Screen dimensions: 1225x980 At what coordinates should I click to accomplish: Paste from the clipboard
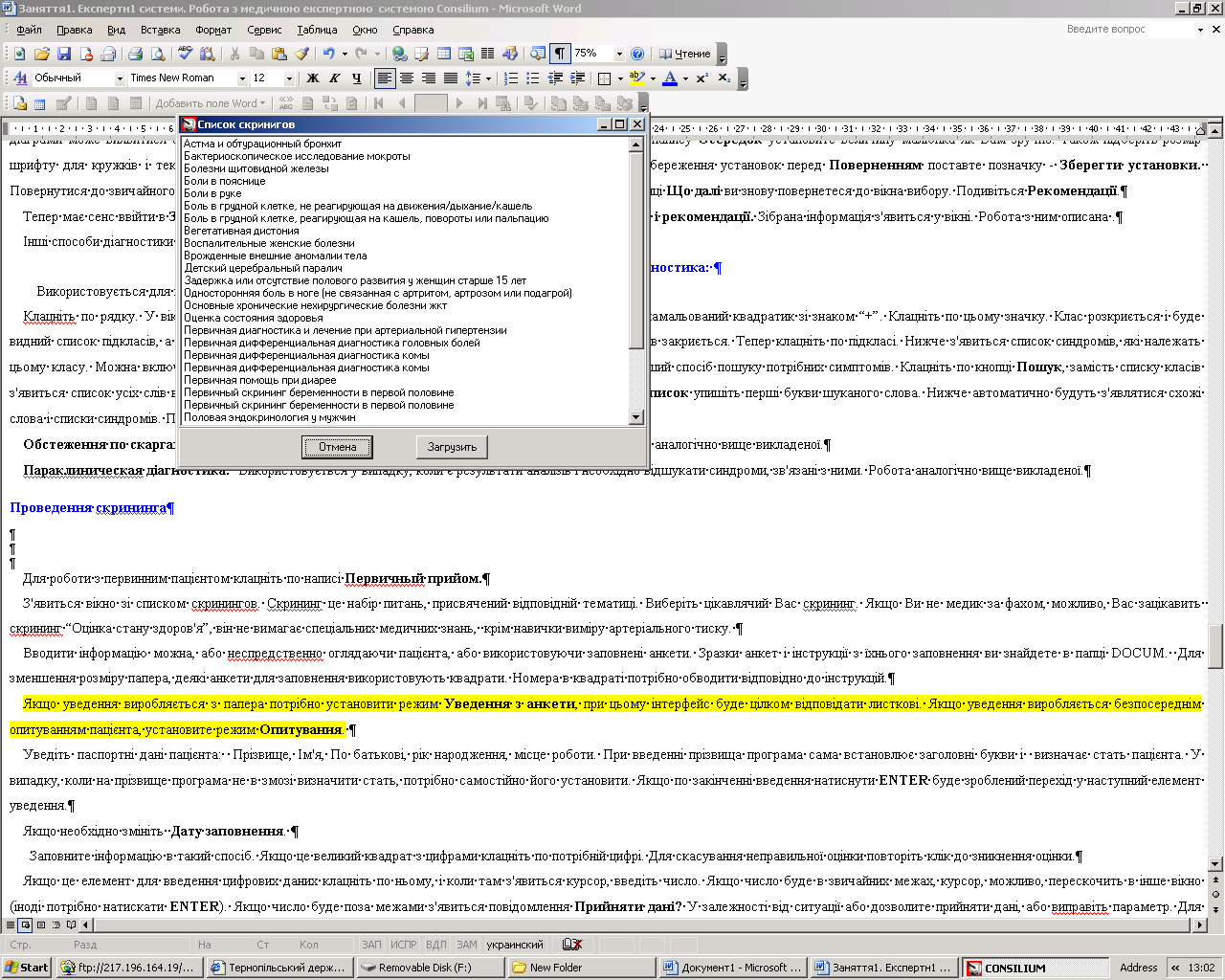(278, 54)
